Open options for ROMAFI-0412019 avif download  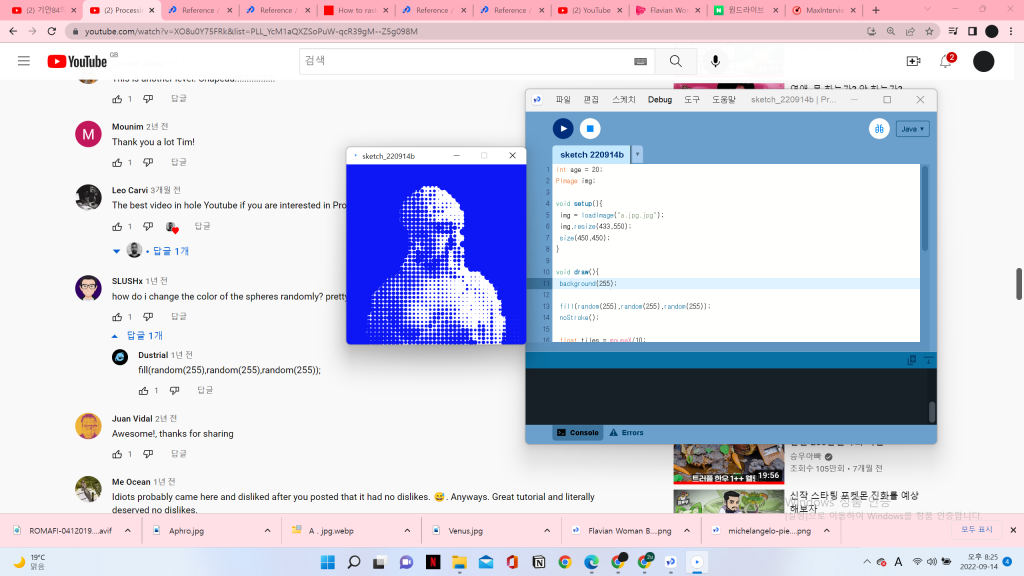point(128,531)
